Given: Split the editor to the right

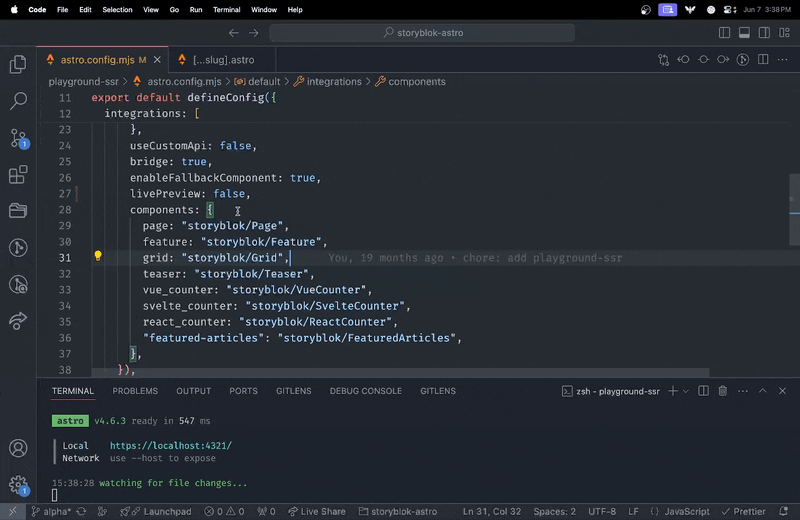Looking at the screenshot, I should 762,60.
